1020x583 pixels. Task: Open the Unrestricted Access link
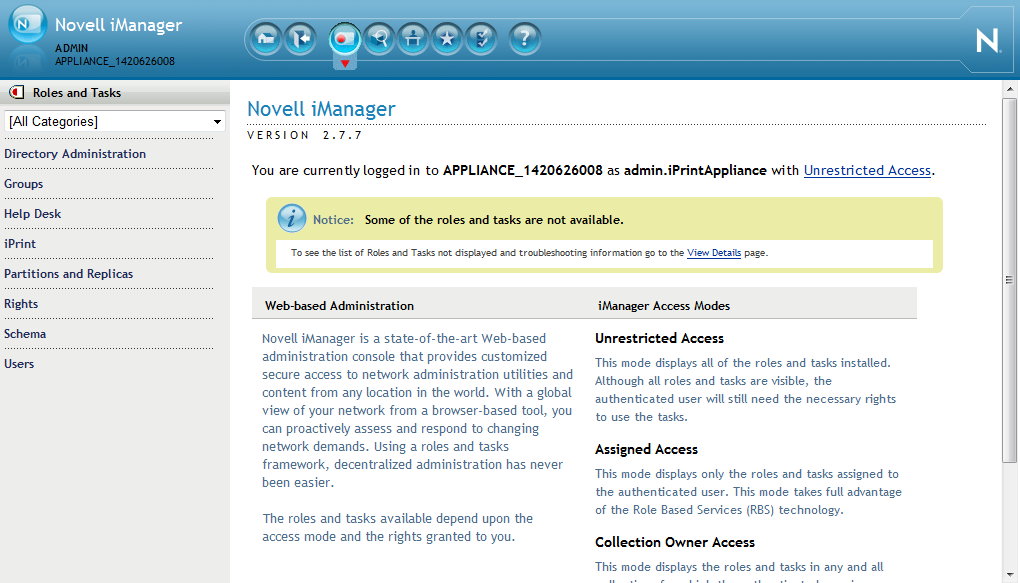(867, 170)
